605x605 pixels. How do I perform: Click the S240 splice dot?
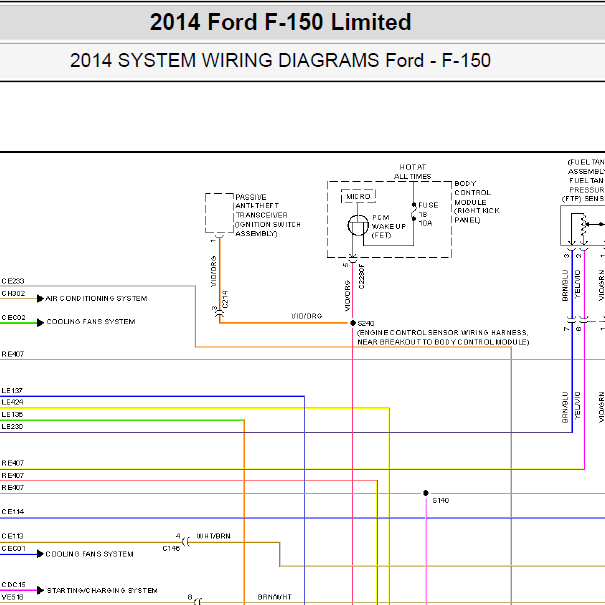click(x=353, y=323)
